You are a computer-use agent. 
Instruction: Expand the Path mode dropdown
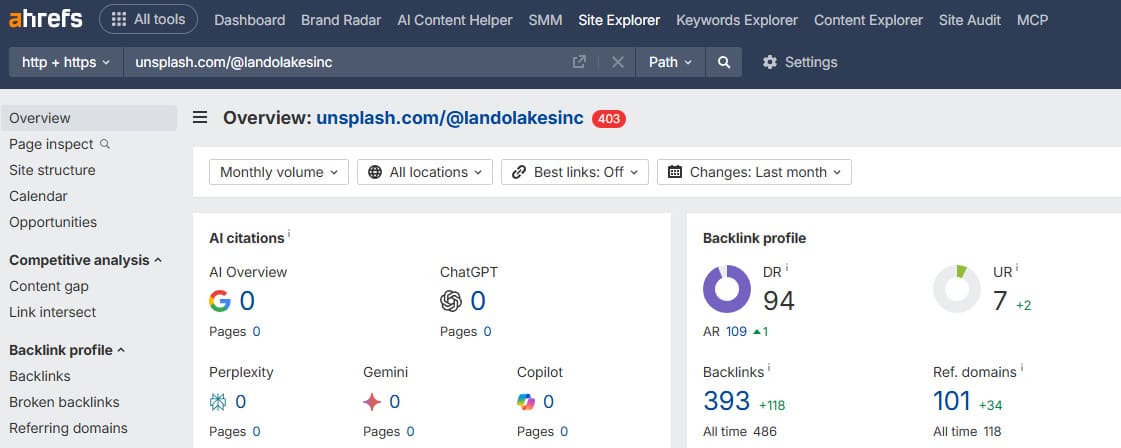pyautogui.click(x=671, y=62)
